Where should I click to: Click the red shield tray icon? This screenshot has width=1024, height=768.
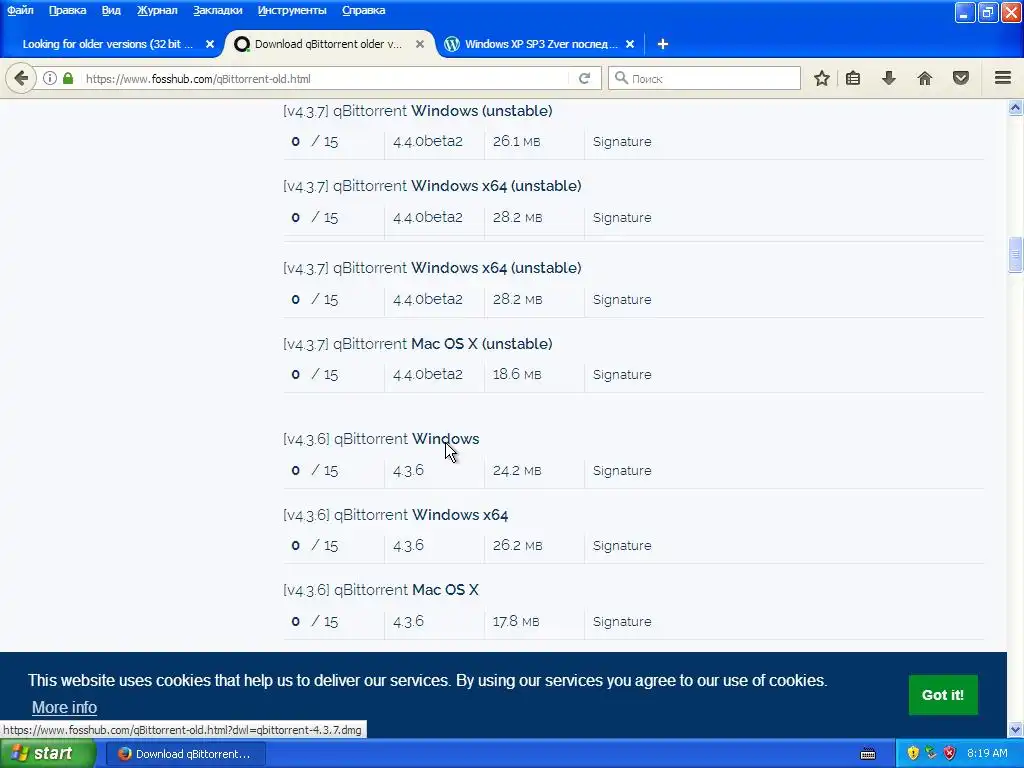950,754
